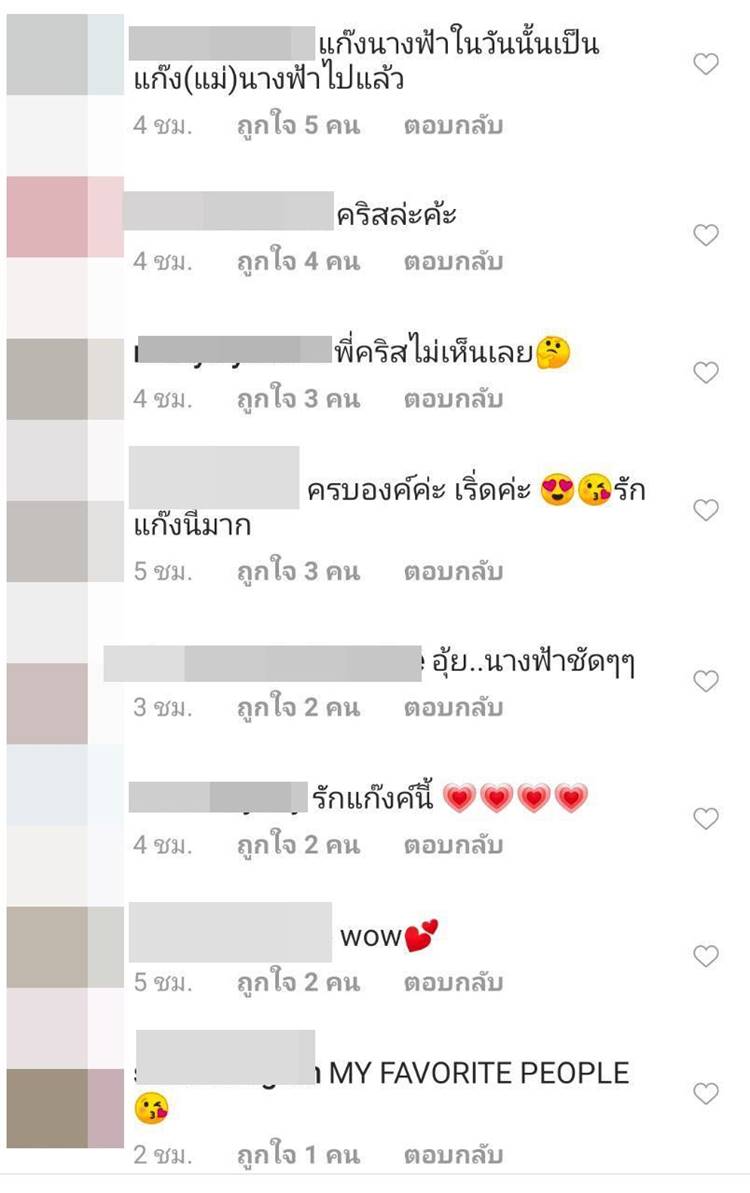Open avatar beside MY FAVORITE PEOPLE comment
750x1193 pixels.
tap(65, 1109)
